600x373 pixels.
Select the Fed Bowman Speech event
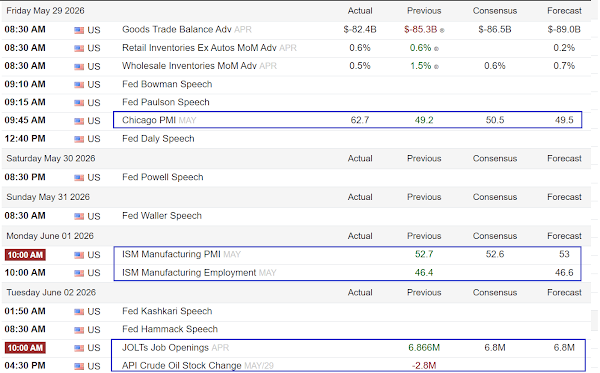click(167, 84)
